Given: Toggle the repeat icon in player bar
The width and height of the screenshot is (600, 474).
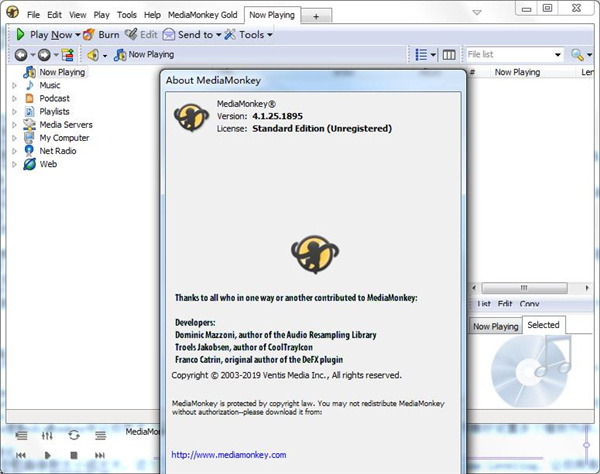Looking at the screenshot, I should point(74,435).
